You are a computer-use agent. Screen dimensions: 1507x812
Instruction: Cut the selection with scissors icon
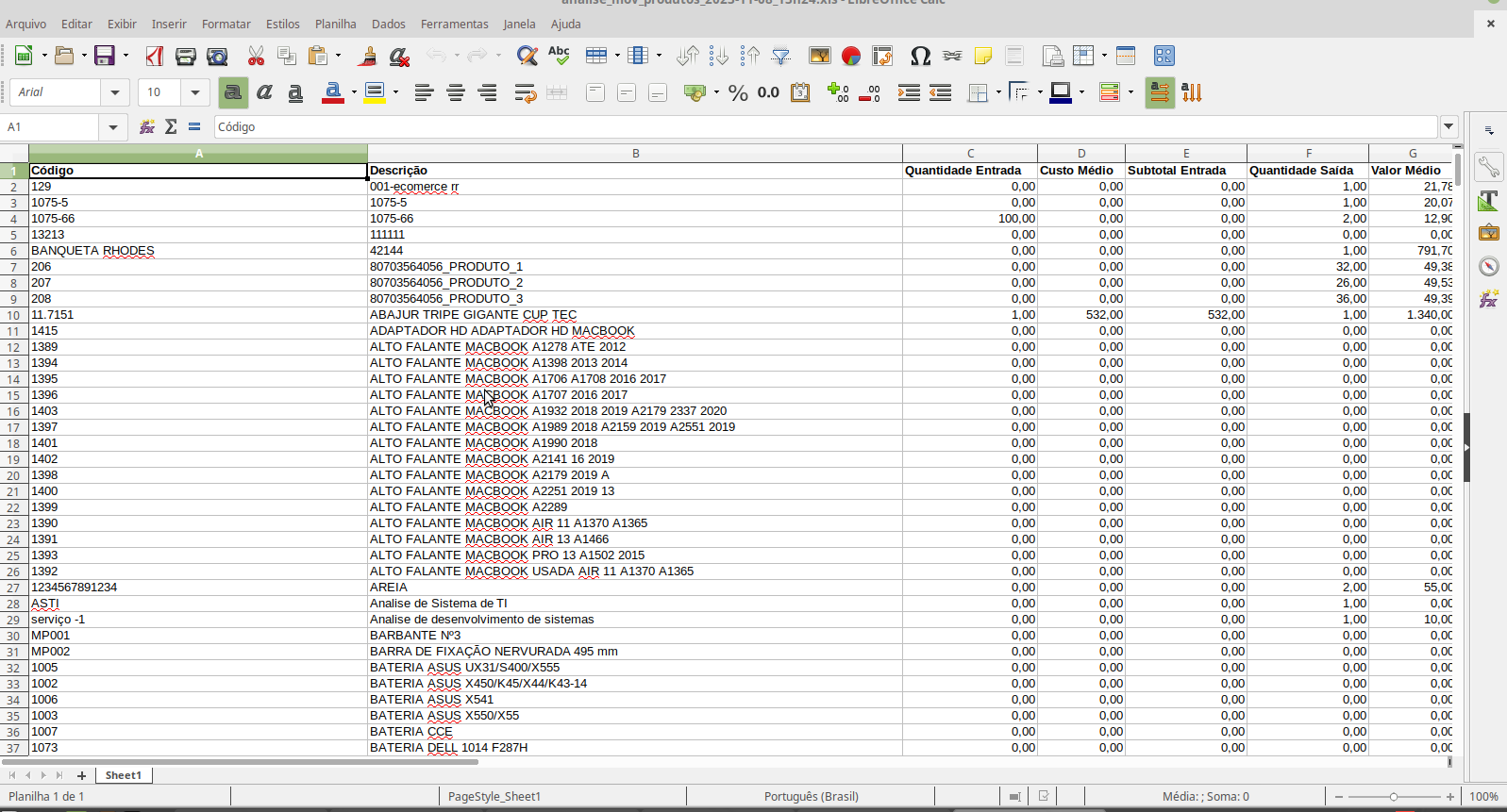(256, 56)
